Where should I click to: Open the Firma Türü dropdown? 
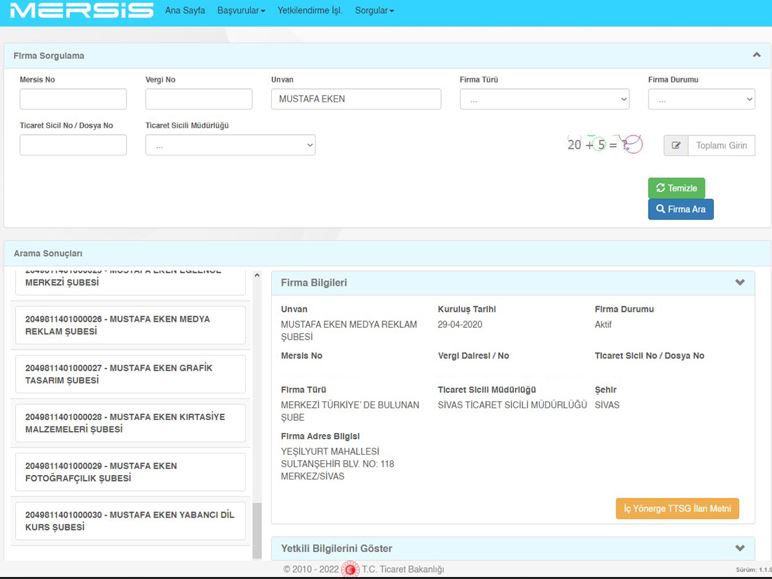tap(545, 99)
